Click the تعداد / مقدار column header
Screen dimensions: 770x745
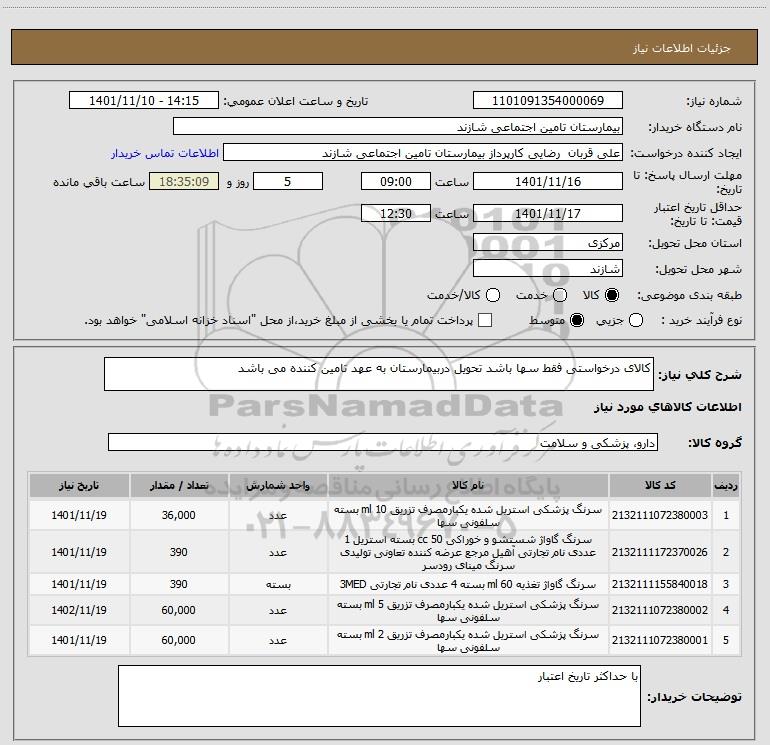pyautogui.click(x=179, y=486)
